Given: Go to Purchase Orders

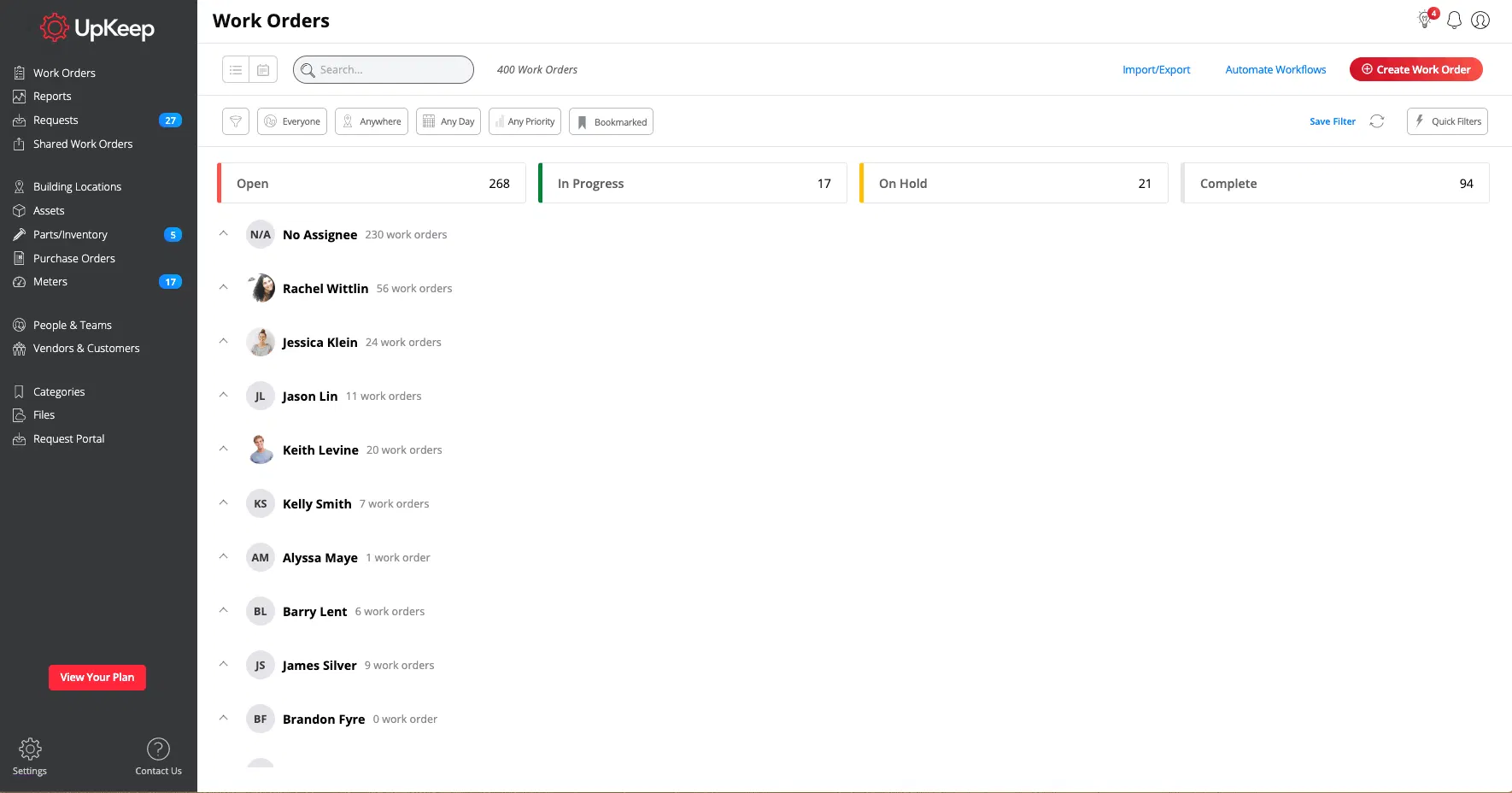Looking at the screenshot, I should (x=64, y=258).
